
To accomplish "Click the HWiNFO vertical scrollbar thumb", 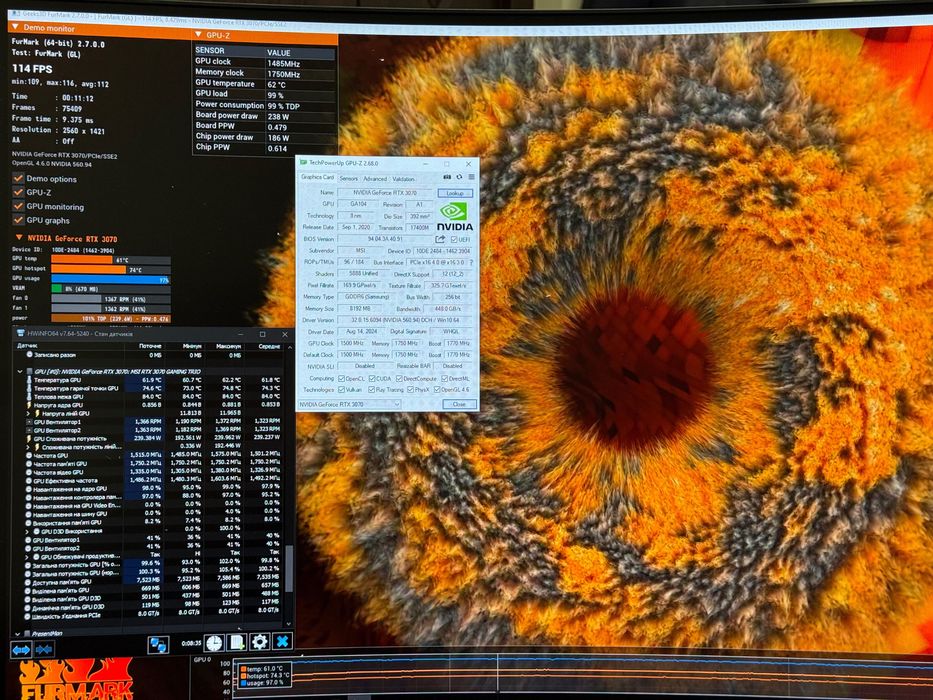I will [x=289, y=568].
